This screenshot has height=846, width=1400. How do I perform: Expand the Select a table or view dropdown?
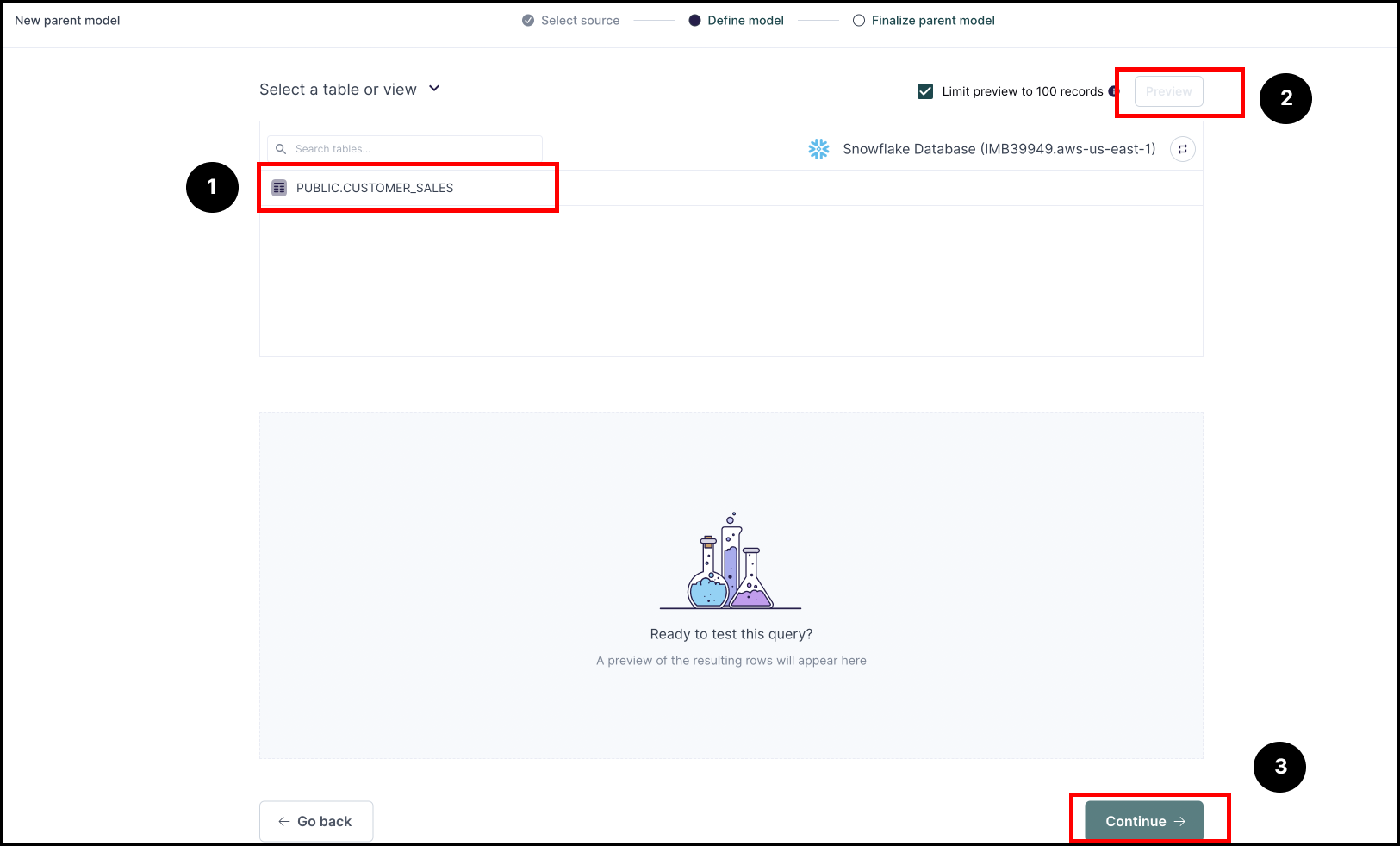pos(435,89)
